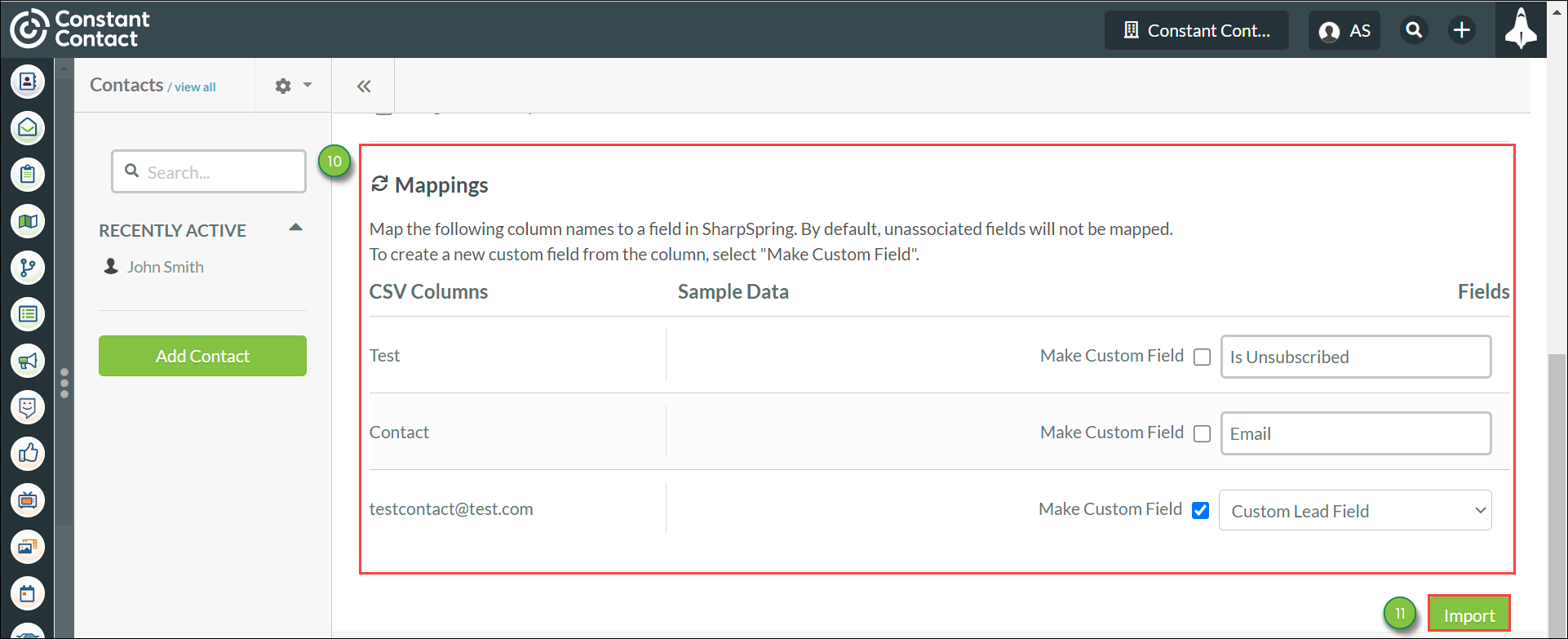Screen dimensions: 1568x639
Task: Open the image gallery sidebar icon
Action: click(x=28, y=547)
